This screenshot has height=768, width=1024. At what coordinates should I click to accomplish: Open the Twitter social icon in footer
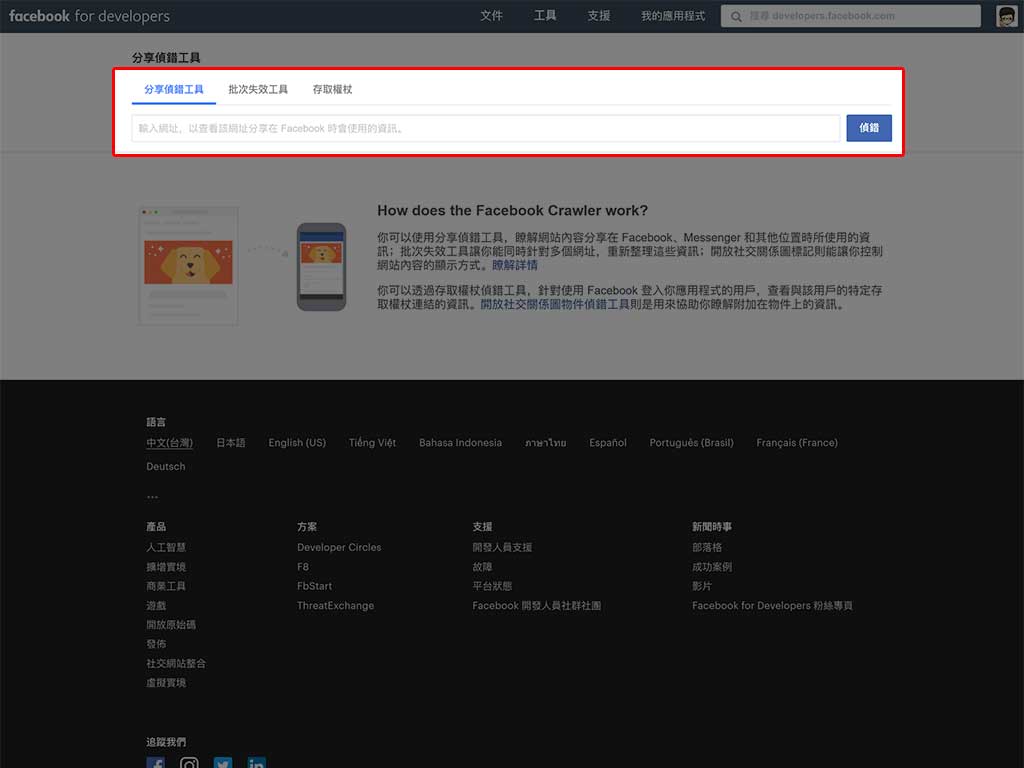223,763
